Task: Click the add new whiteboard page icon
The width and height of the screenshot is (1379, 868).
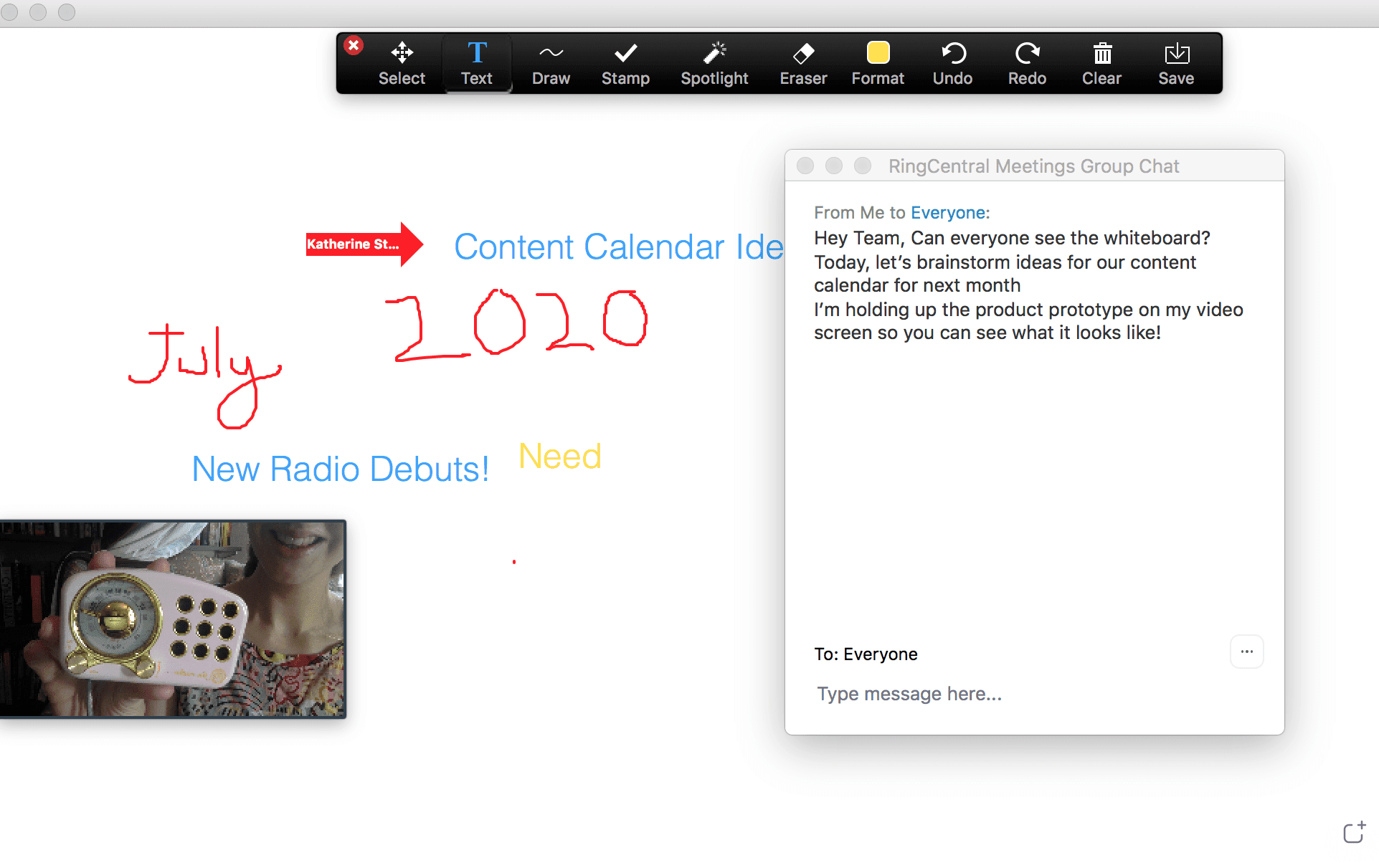Action: pos(1354,833)
